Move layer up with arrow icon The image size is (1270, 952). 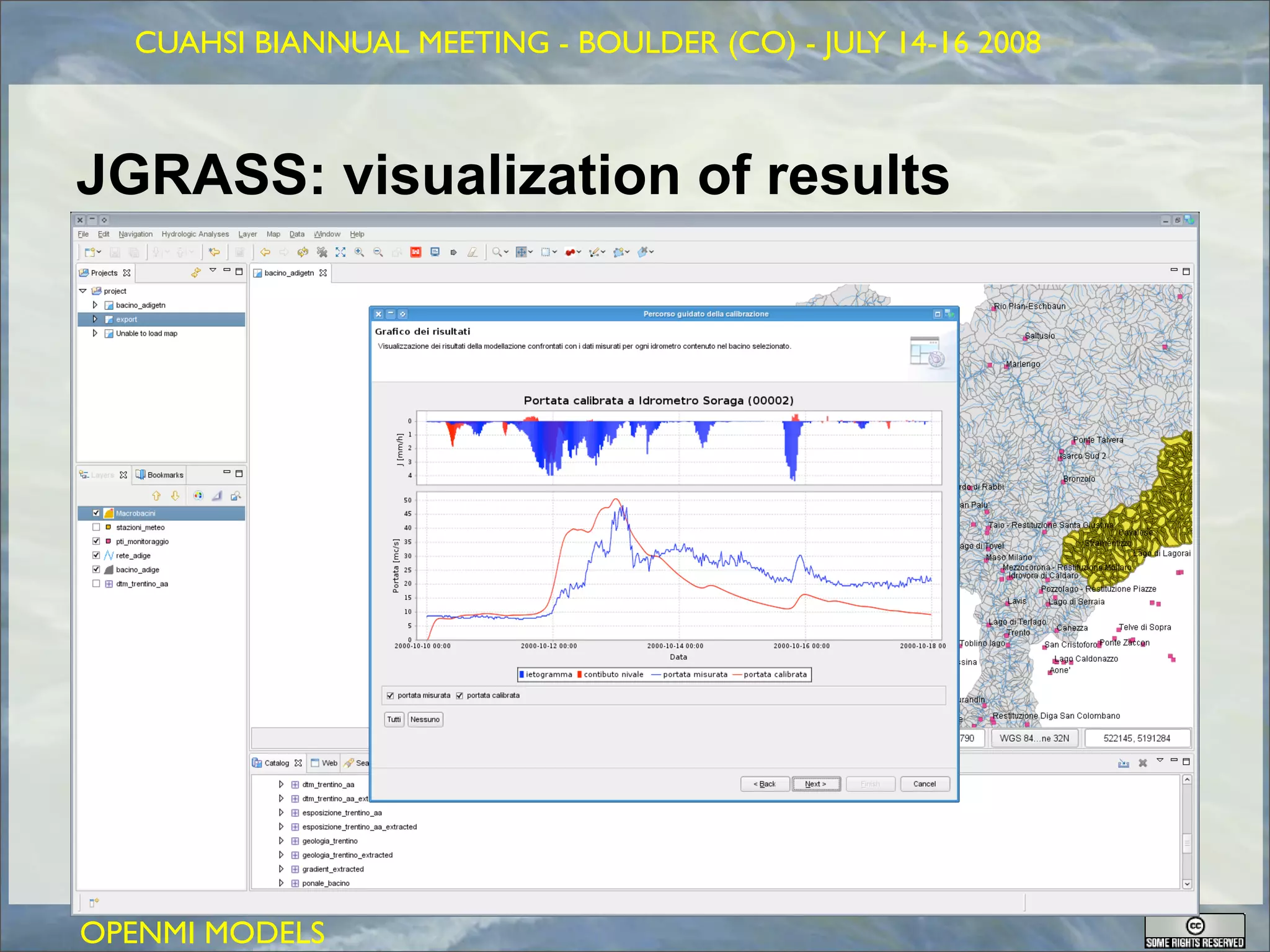point(156,496)
